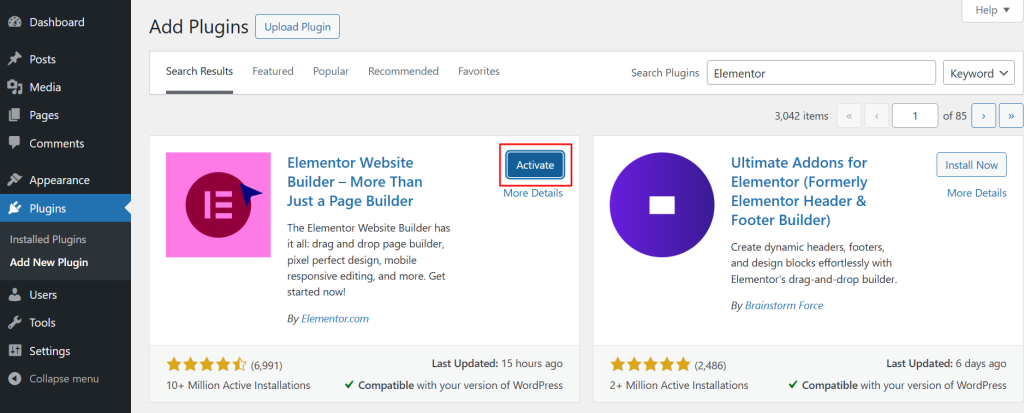Viewport: 1024px width, 413px height.
Task: Open the Settings sliders icon
Action: [14, 351]
